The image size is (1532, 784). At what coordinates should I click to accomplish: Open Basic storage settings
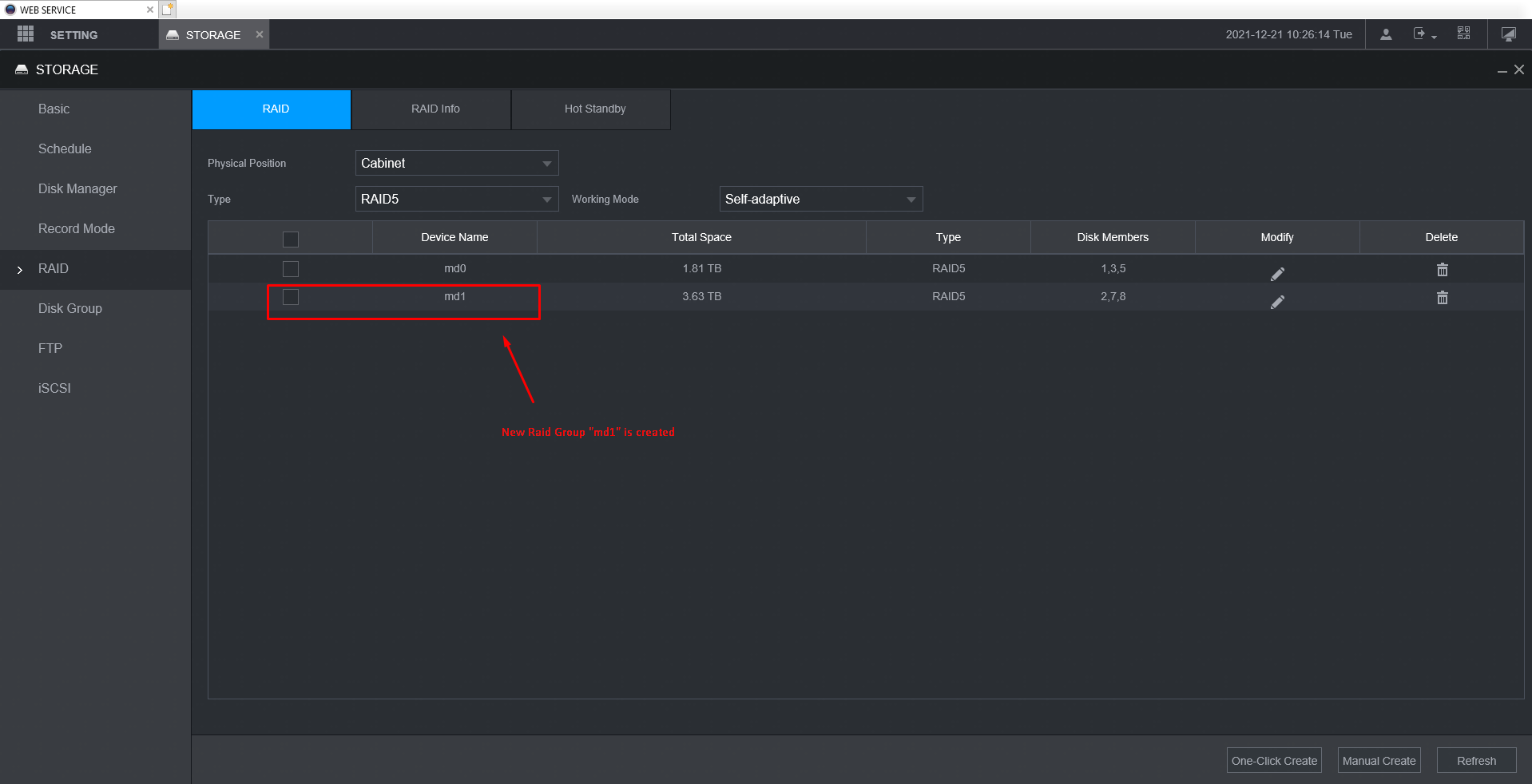[x=54, y=109]
